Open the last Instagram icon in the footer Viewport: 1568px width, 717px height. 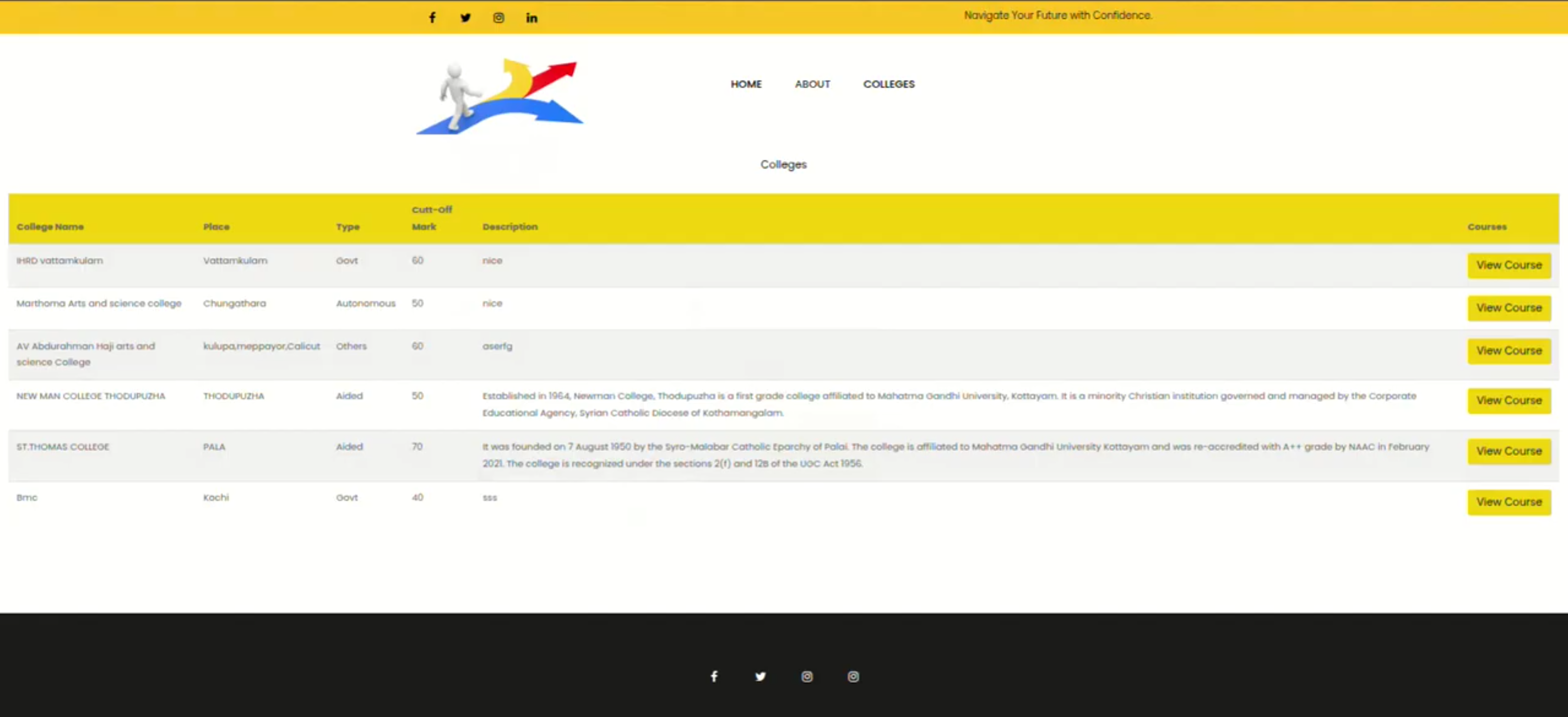click(854, 676)
